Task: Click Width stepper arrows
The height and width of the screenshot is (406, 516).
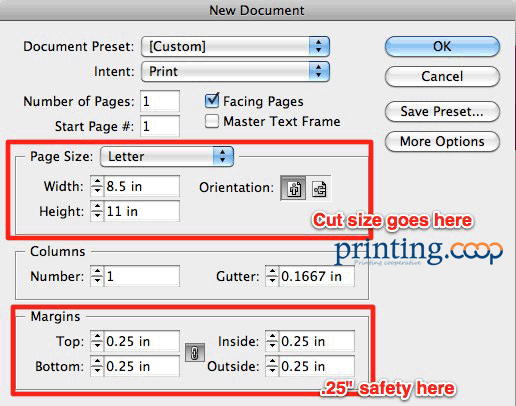Action: click(x=97, y=186)
